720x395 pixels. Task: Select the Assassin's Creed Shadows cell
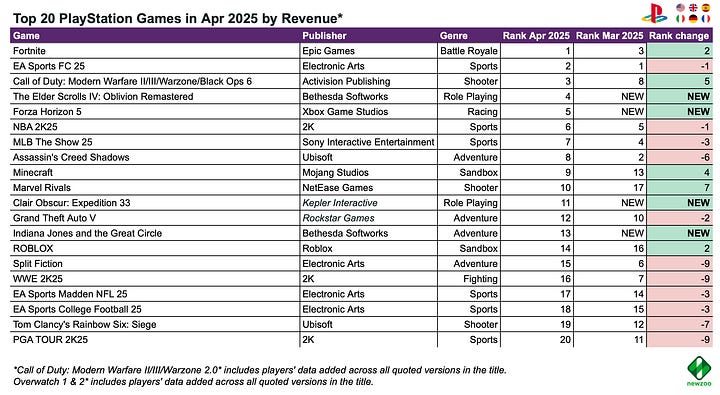pos(155,157)
